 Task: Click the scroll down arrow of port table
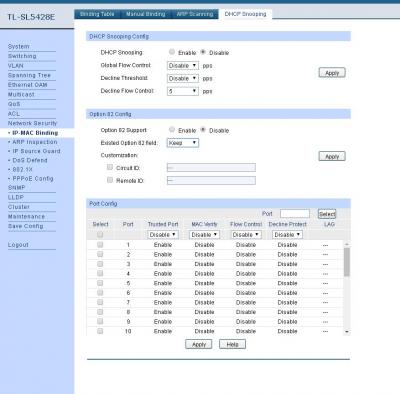[347, 332]
